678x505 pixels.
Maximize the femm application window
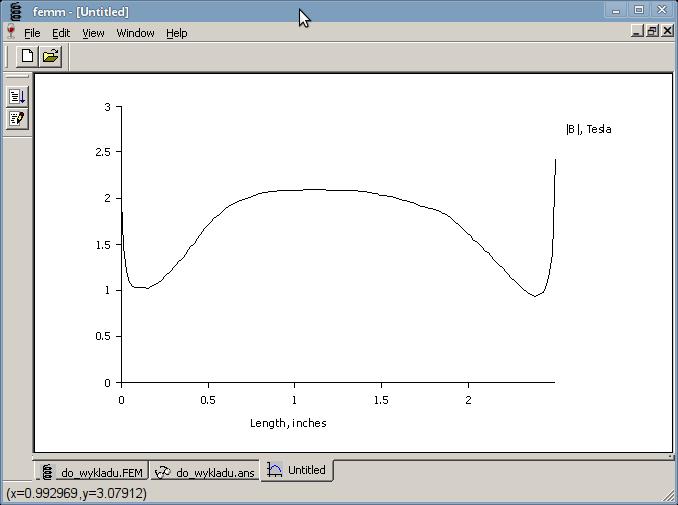click(x=639, y=11)
